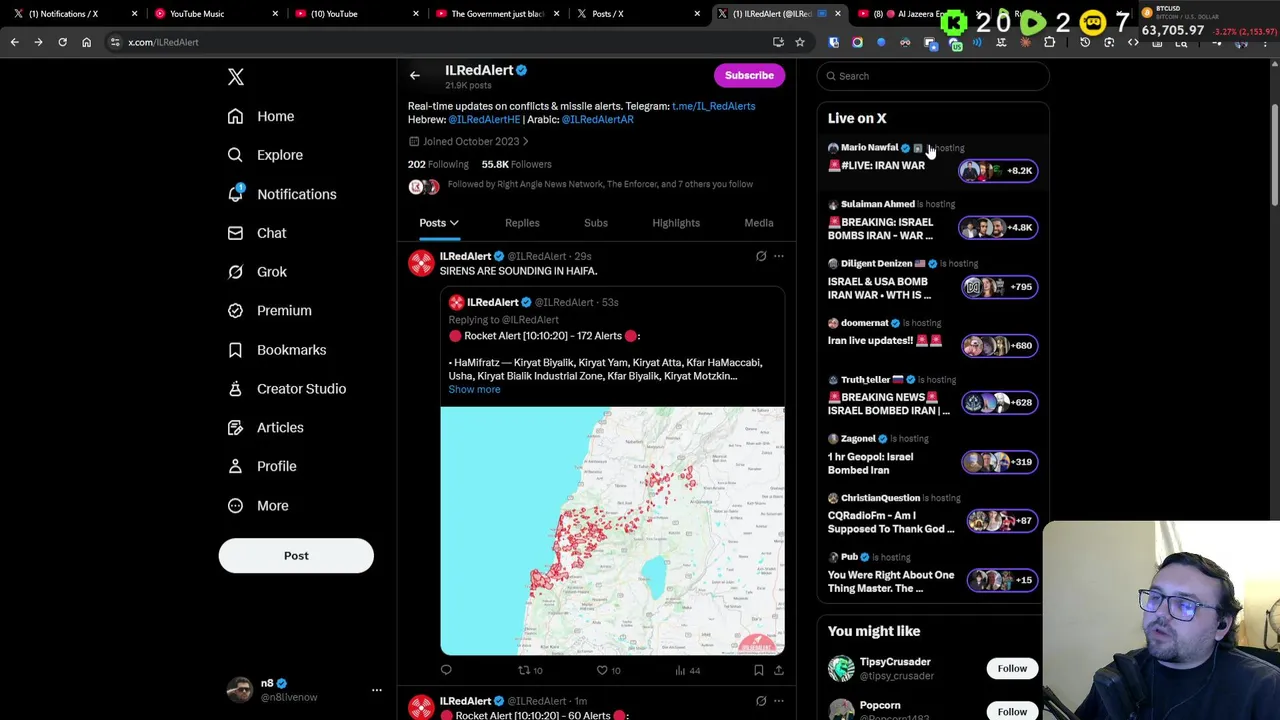Open the browser home button
Screen dimensions: 1280x720
pyautogui.click(x=86, y=42)
